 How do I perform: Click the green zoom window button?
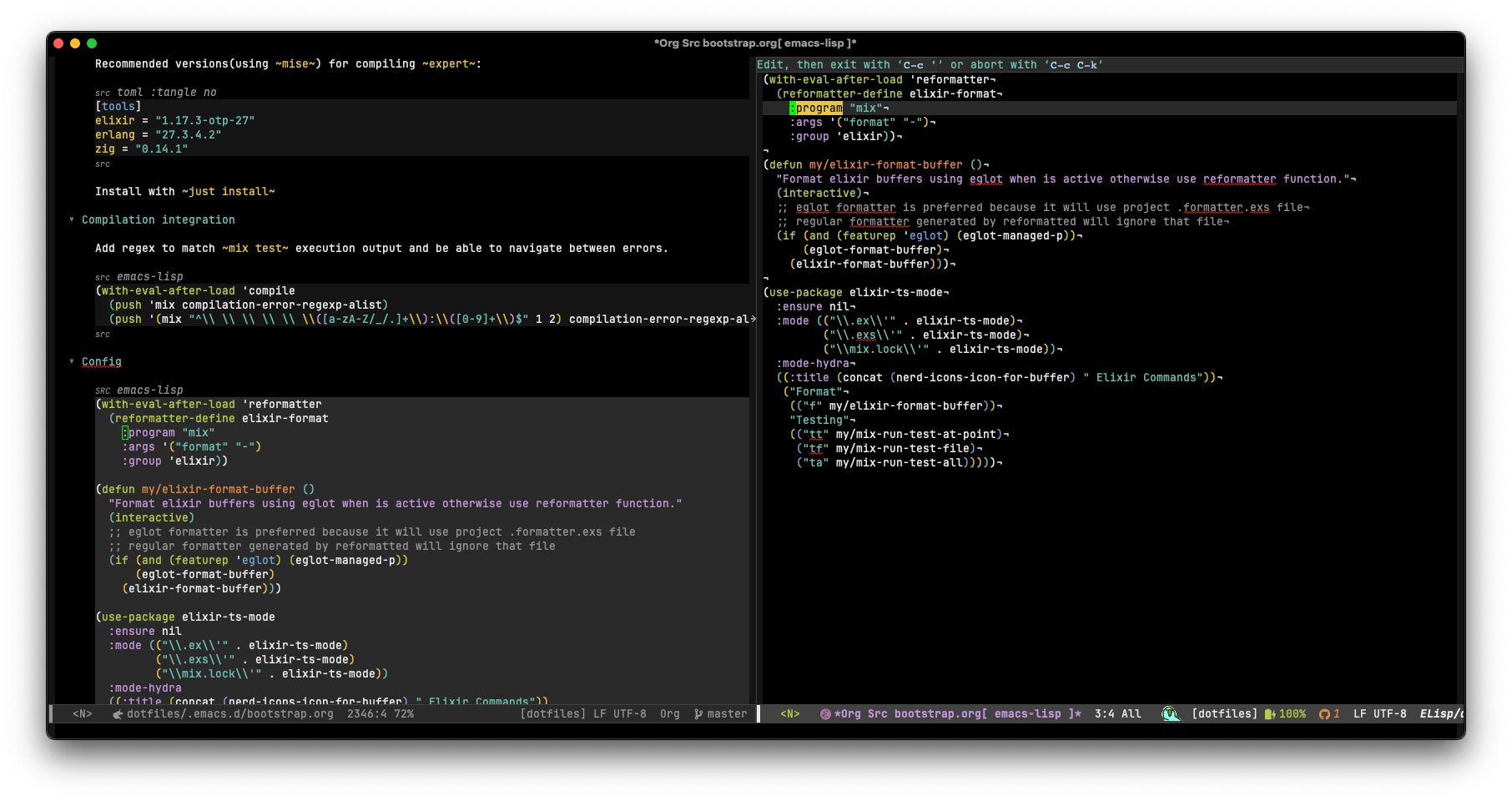click(92, 43)
